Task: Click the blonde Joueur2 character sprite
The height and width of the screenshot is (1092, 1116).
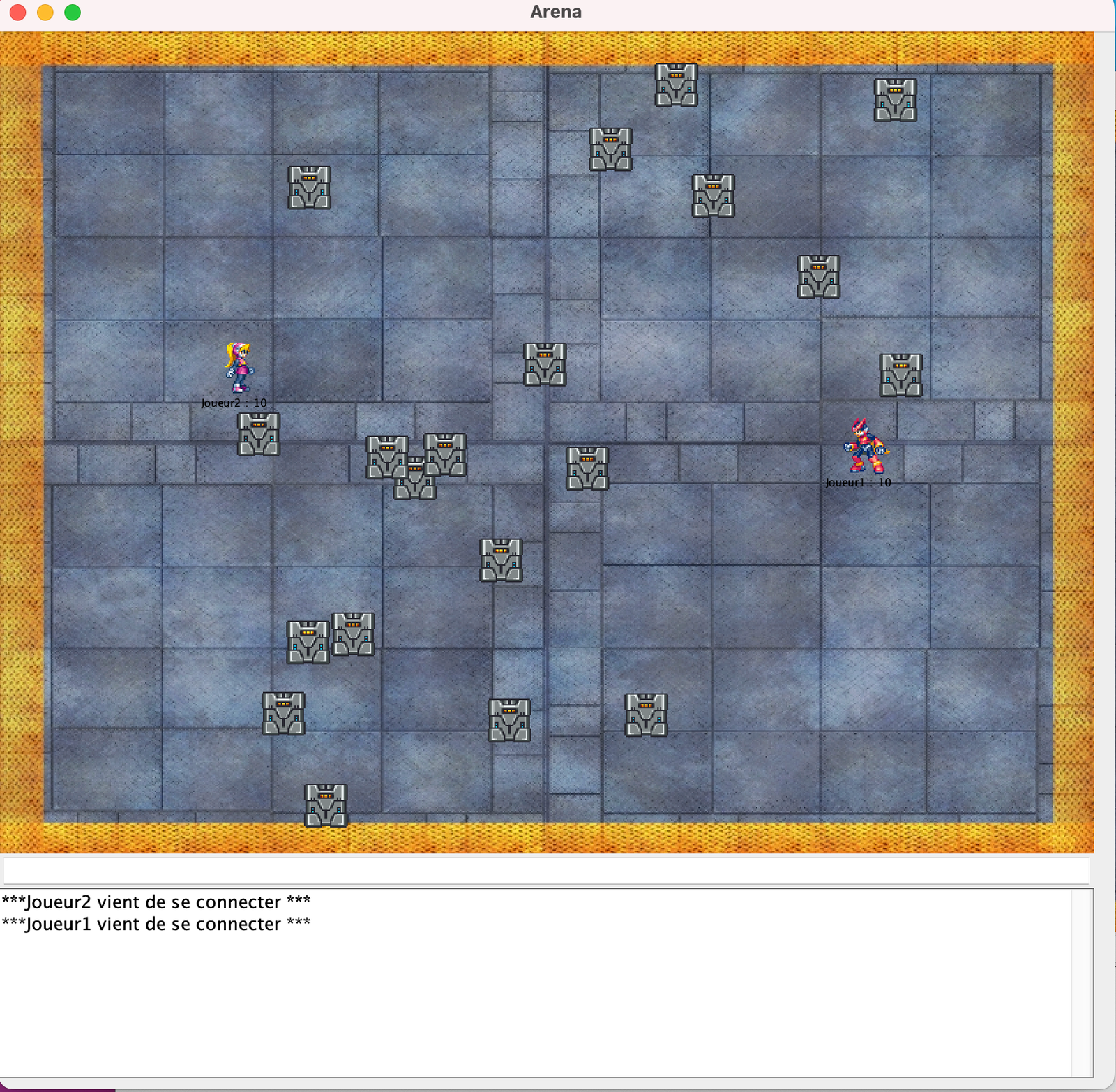Action: (239, 367)
